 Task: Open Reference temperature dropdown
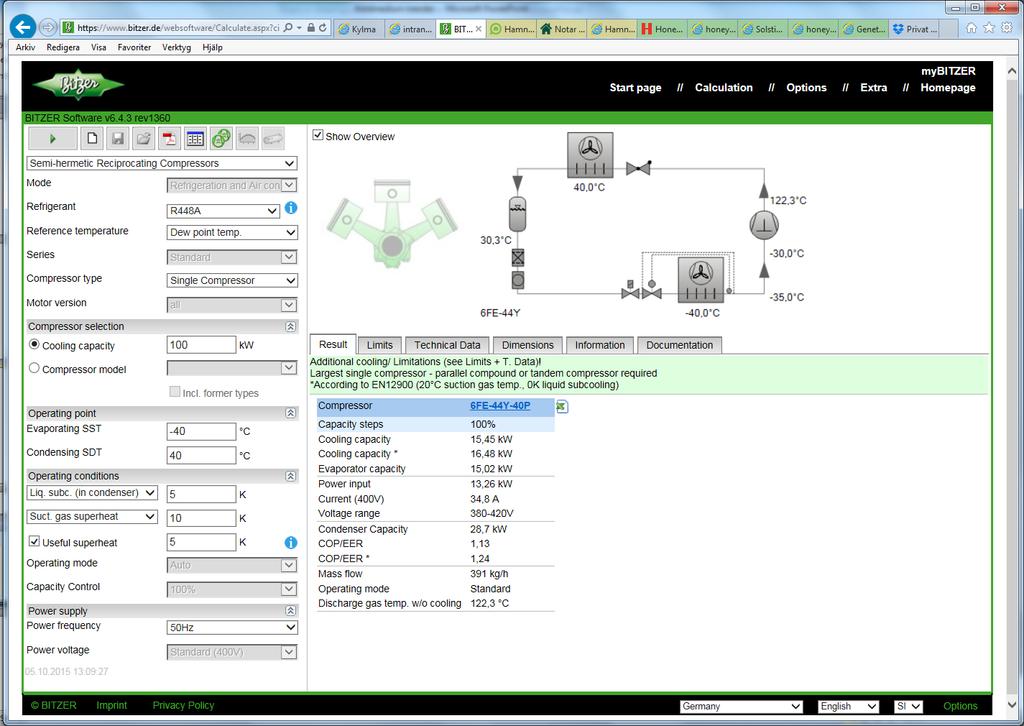click(232, 232)
